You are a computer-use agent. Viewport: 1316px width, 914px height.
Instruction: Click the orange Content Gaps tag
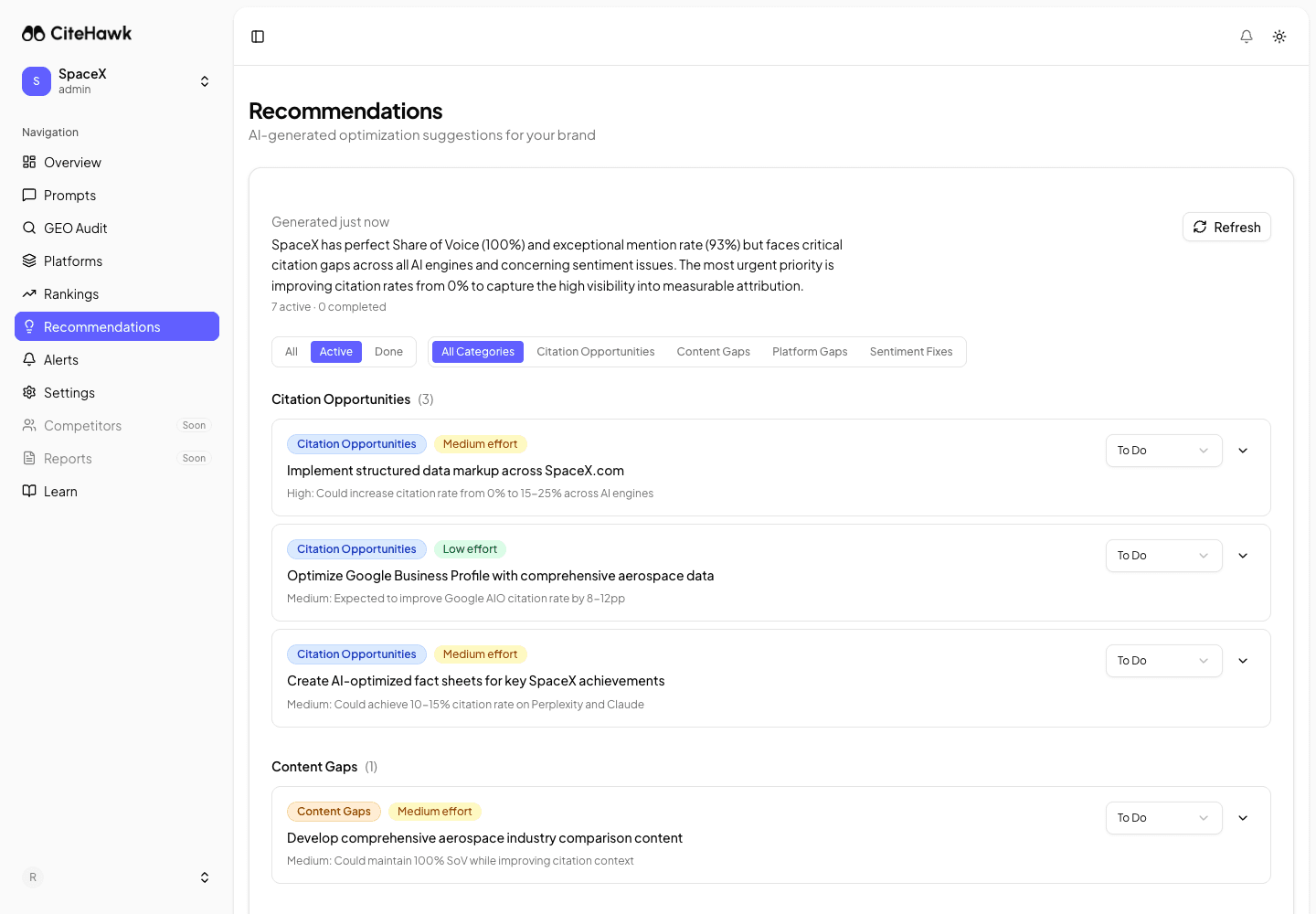(334, 812)
